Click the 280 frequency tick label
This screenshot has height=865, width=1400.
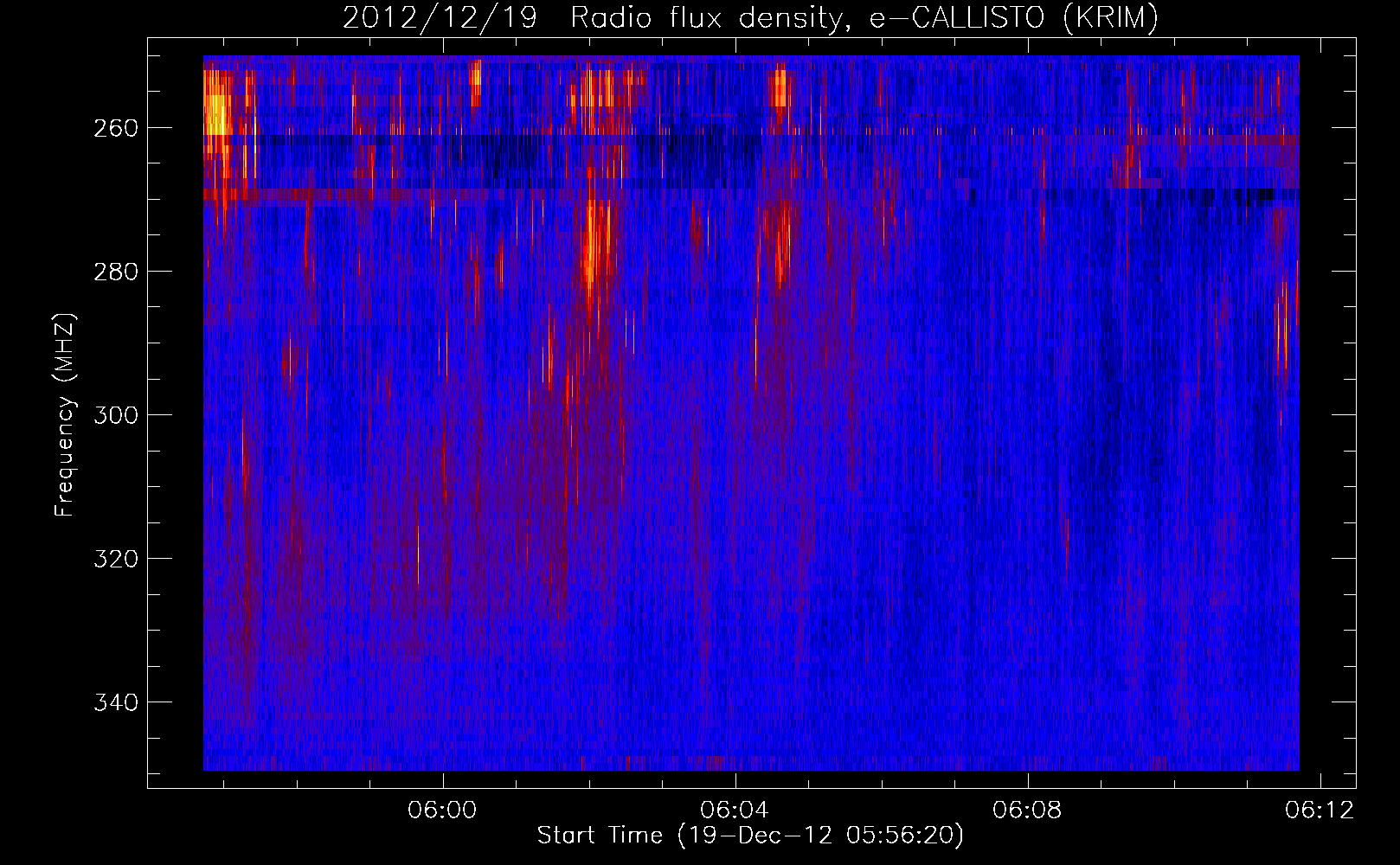tap(116, 272)
